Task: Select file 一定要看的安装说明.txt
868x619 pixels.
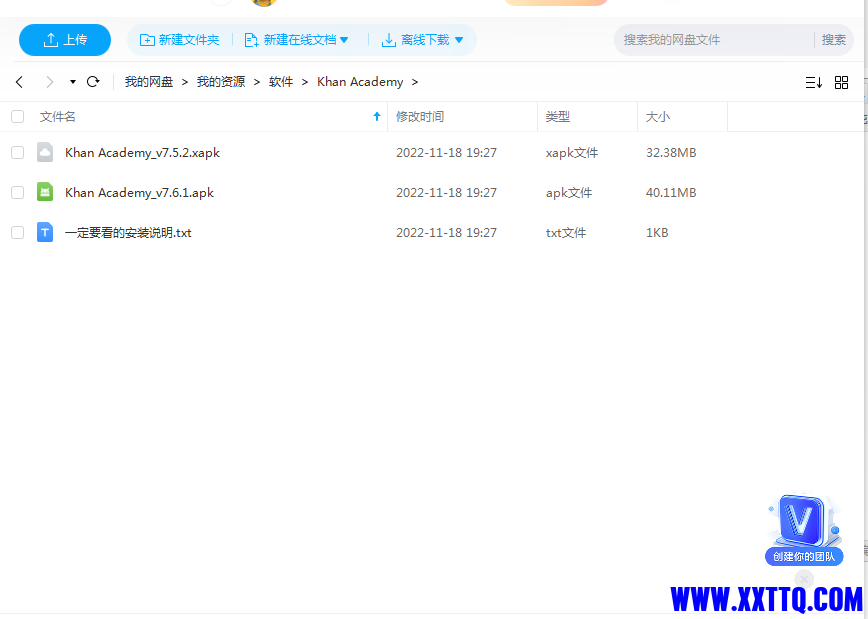Action: (128, 233)
